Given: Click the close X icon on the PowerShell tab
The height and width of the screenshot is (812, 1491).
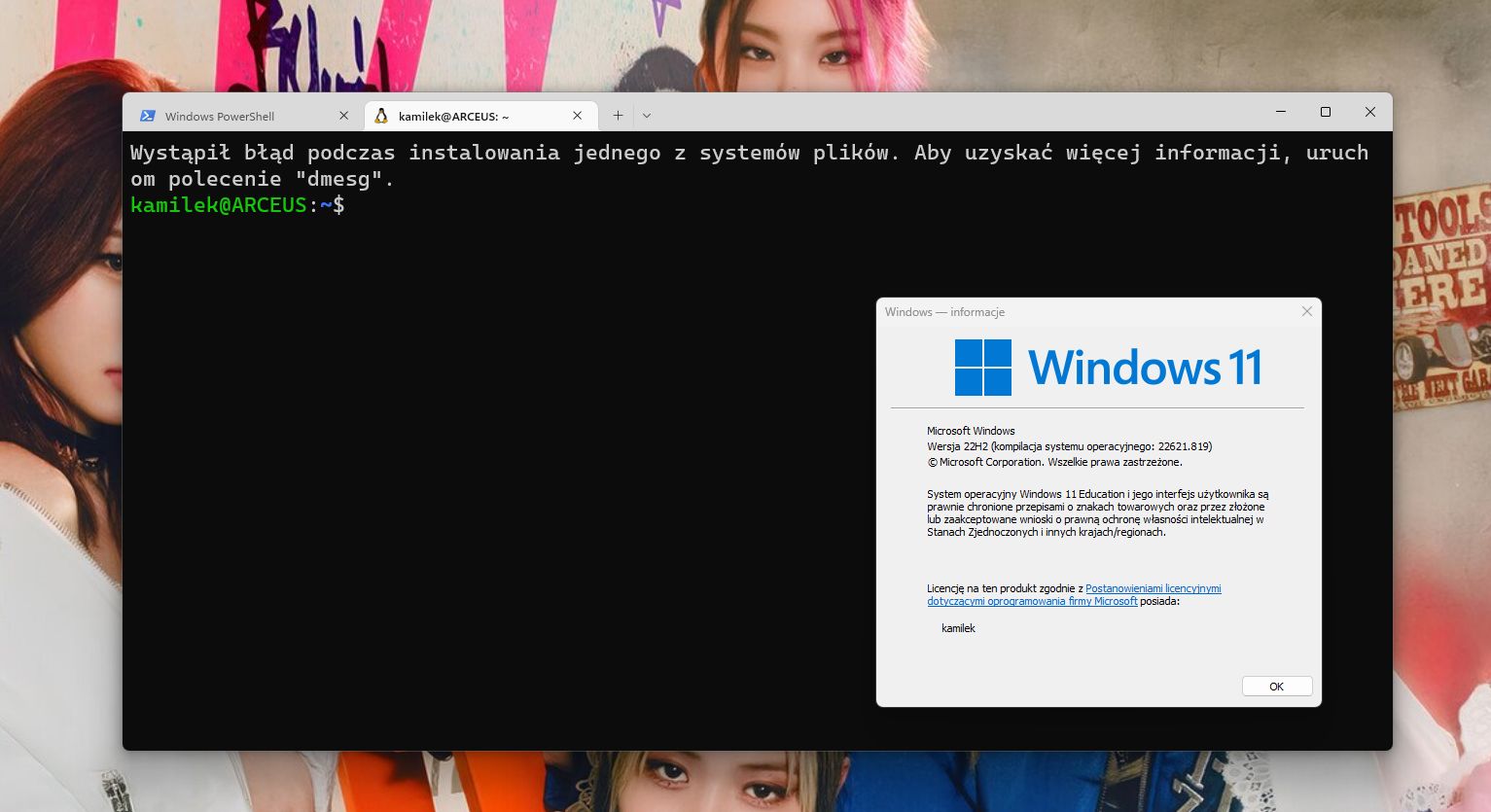Looking at the screenshot, I should 343,115.
